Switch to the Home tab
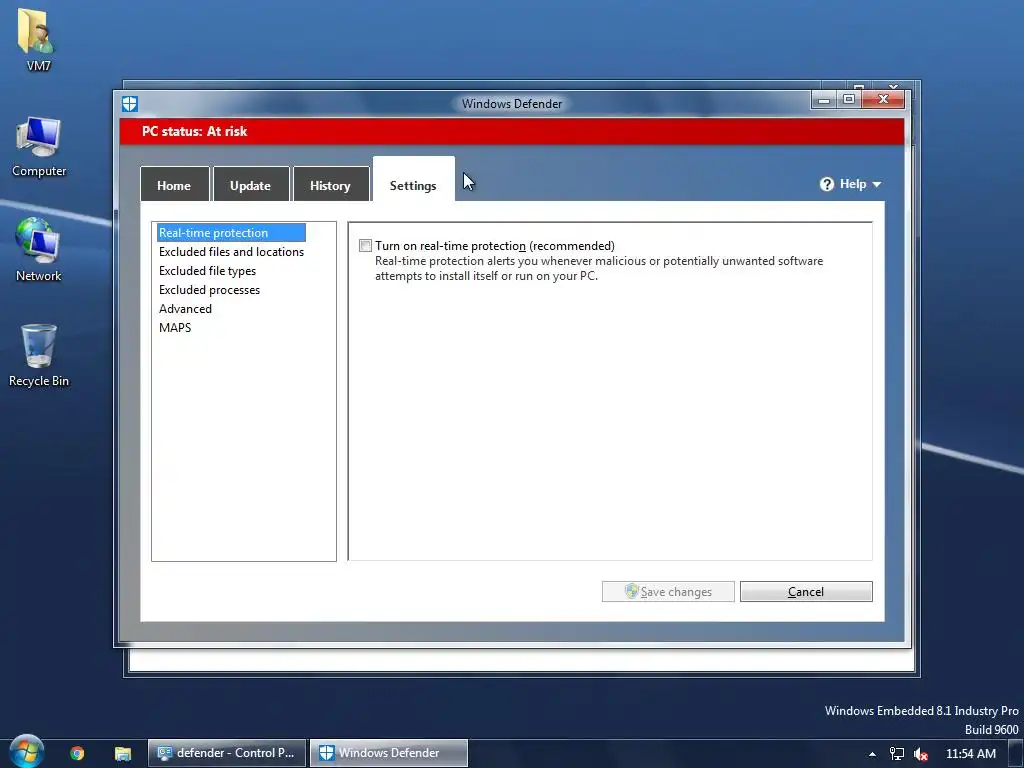This screenshot has width=1024, height=768. point(174,185)
